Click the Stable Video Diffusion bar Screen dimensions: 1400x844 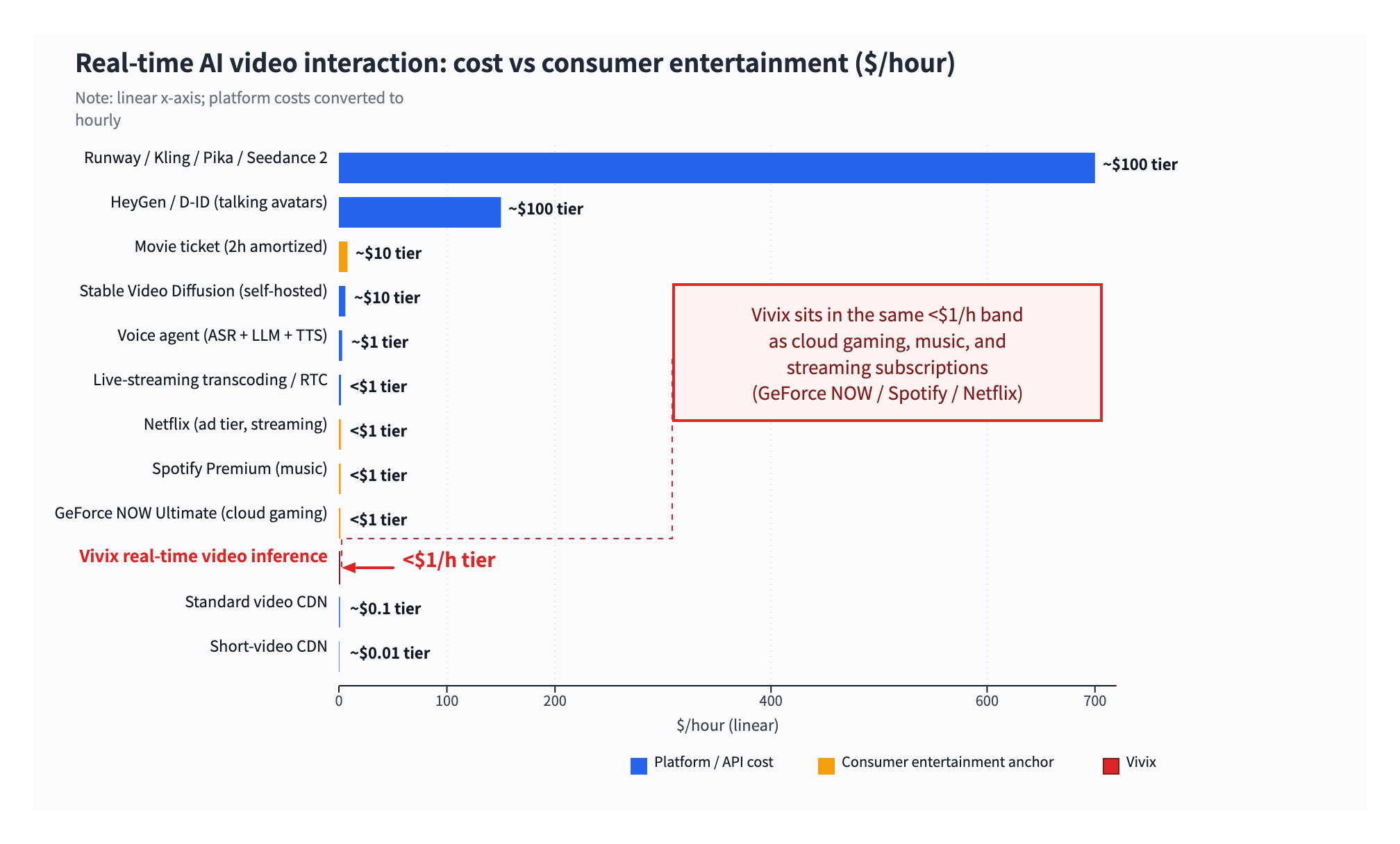(x=342, y=301)
